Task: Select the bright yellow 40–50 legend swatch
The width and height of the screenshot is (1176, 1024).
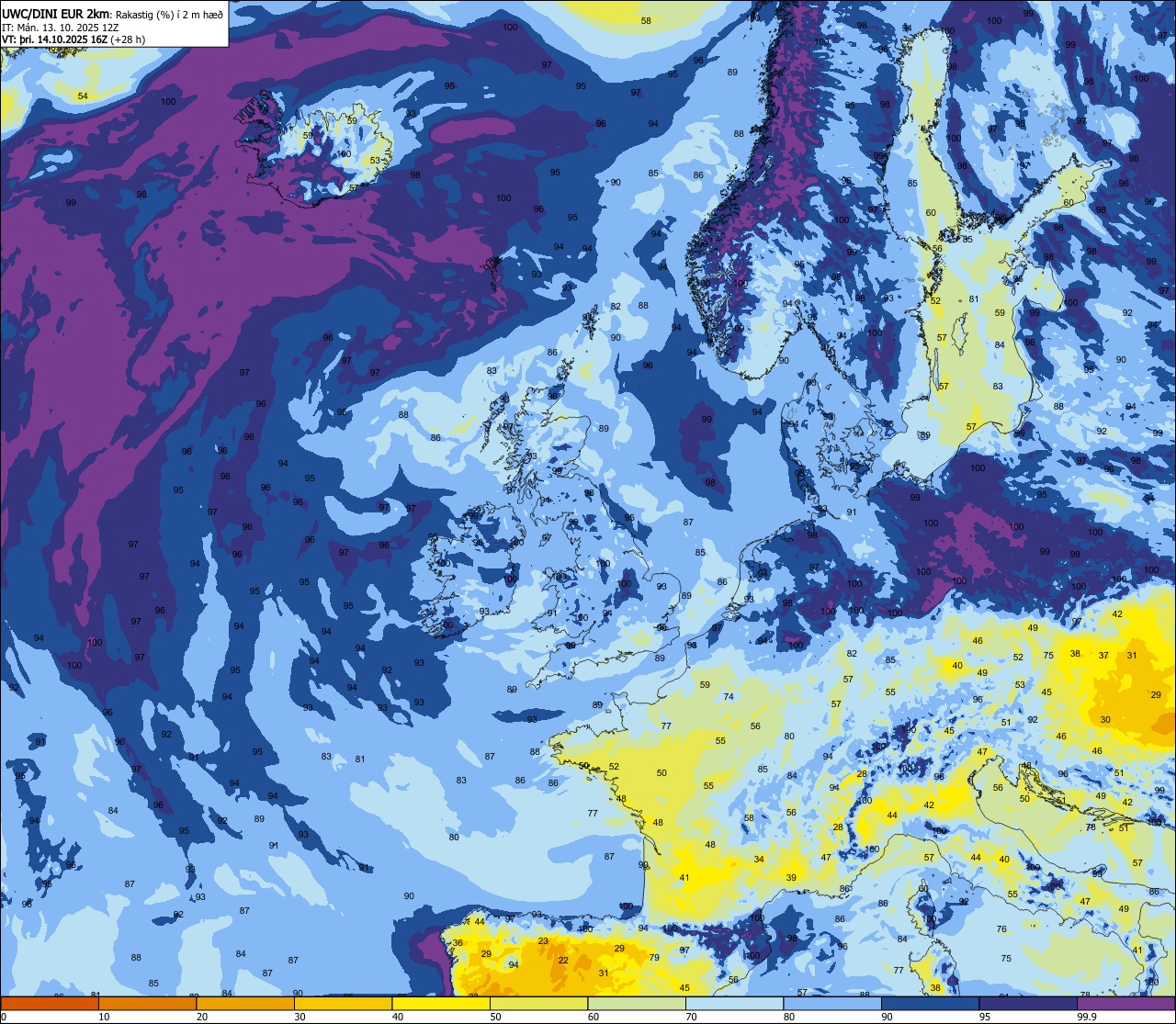Action: pyautogui.click(x=441, y=1003)
